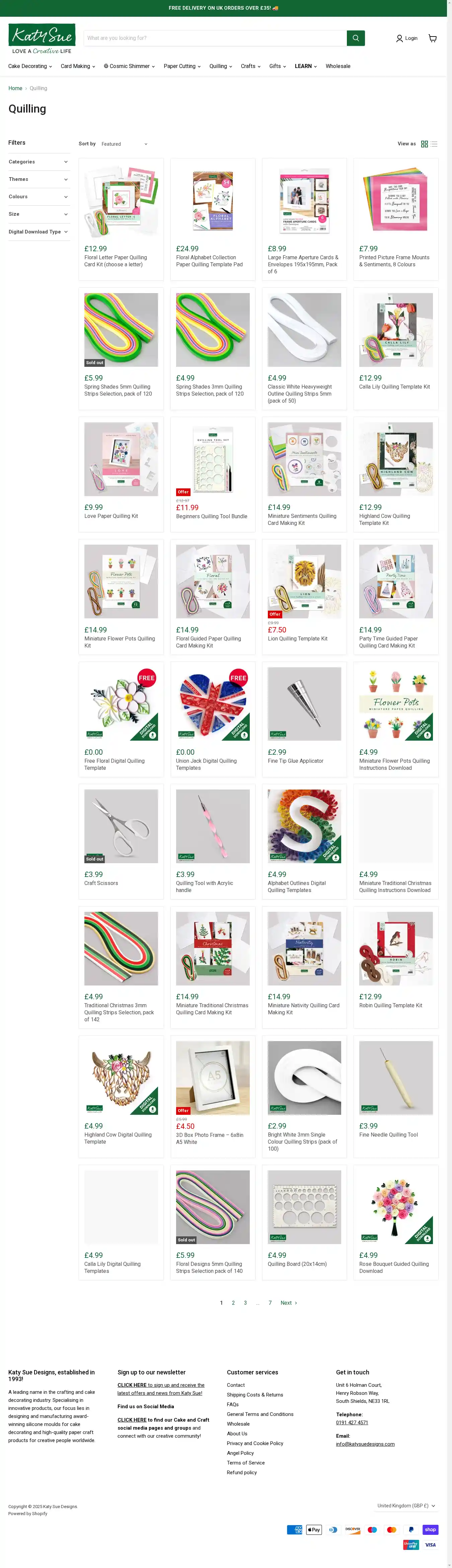452x1568 pixels.
Task: Click the Katy Sue logo
Action: [x=42, y=39]
